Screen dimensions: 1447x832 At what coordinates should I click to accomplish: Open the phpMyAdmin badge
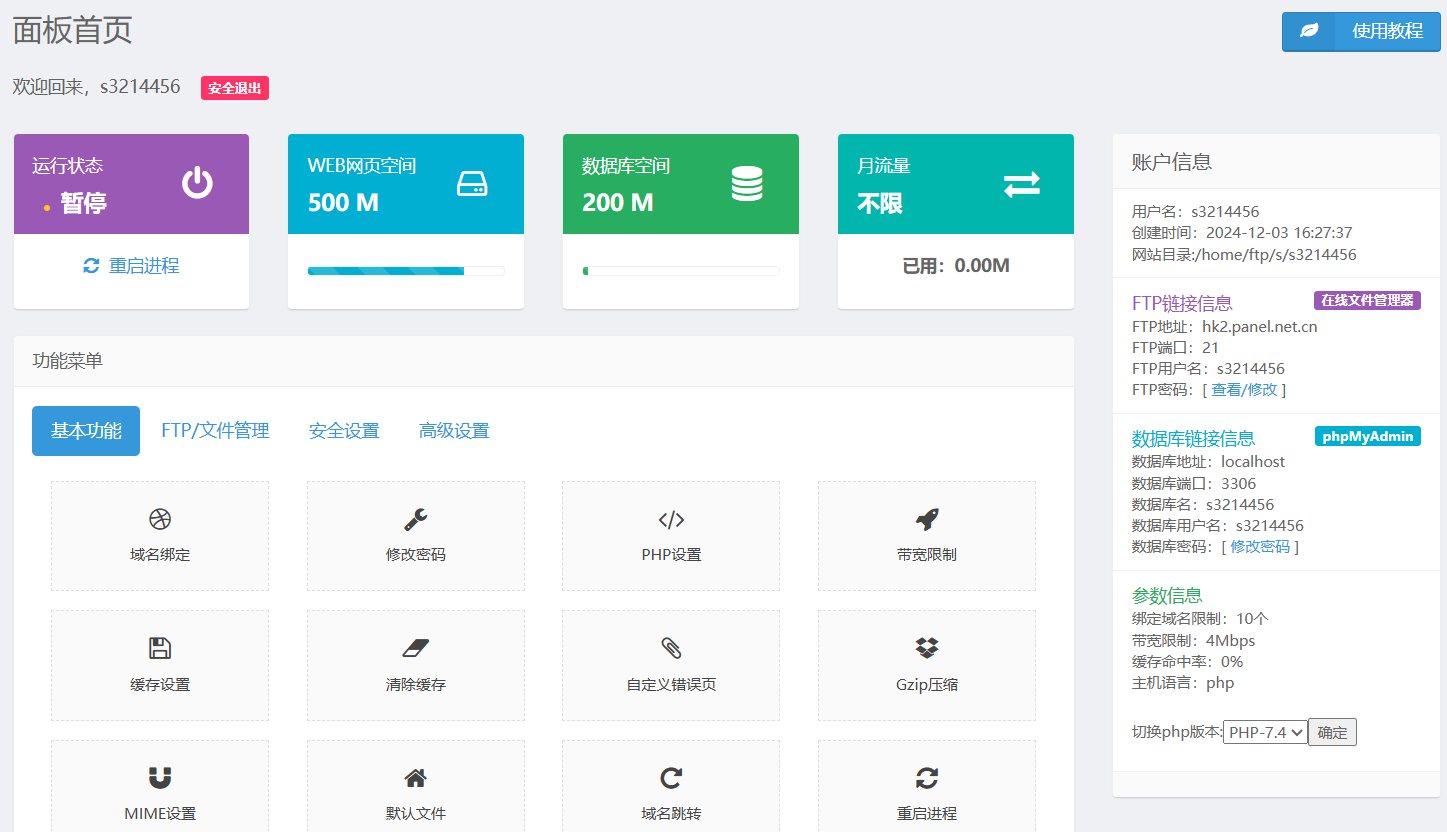point(1367,436)
